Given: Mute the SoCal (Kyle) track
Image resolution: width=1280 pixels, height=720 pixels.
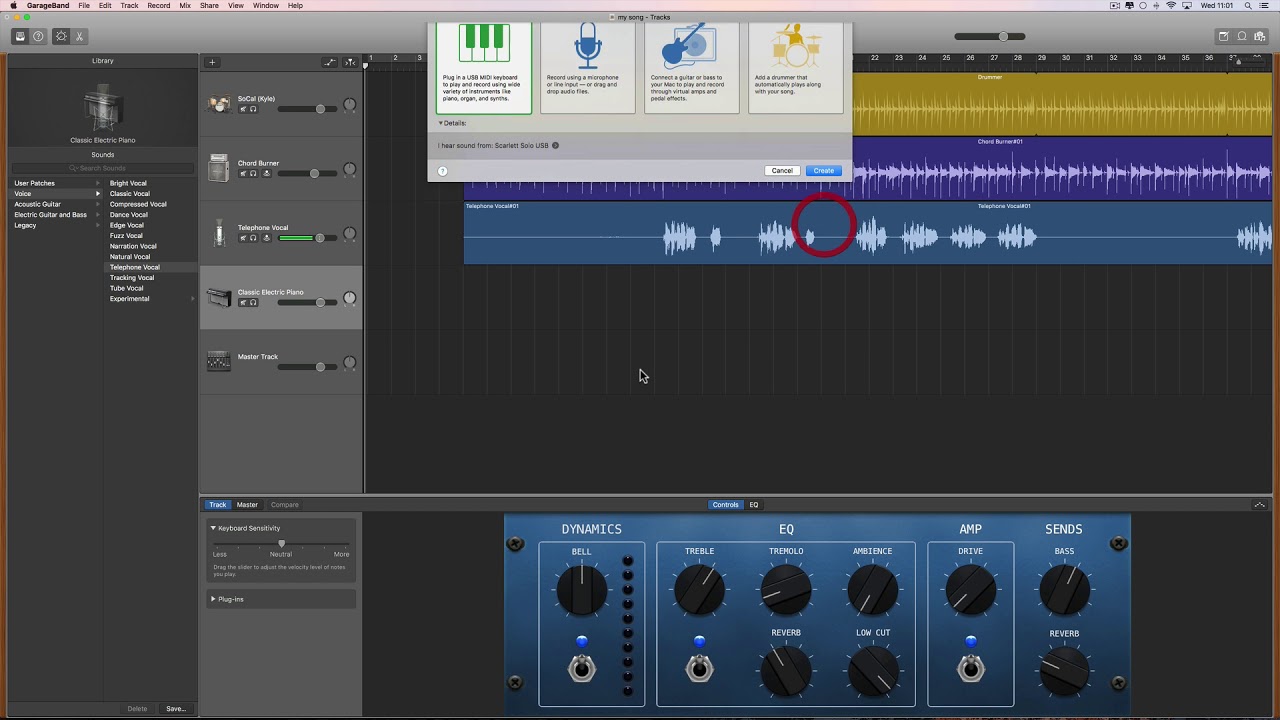Looking at the screenshot, I should click(242, 109).
